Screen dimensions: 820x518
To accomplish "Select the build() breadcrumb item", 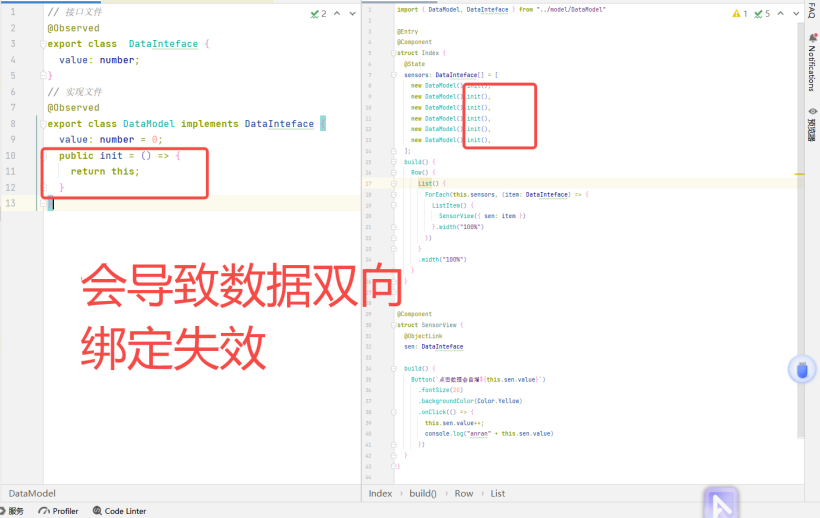I will click(423, 493).
